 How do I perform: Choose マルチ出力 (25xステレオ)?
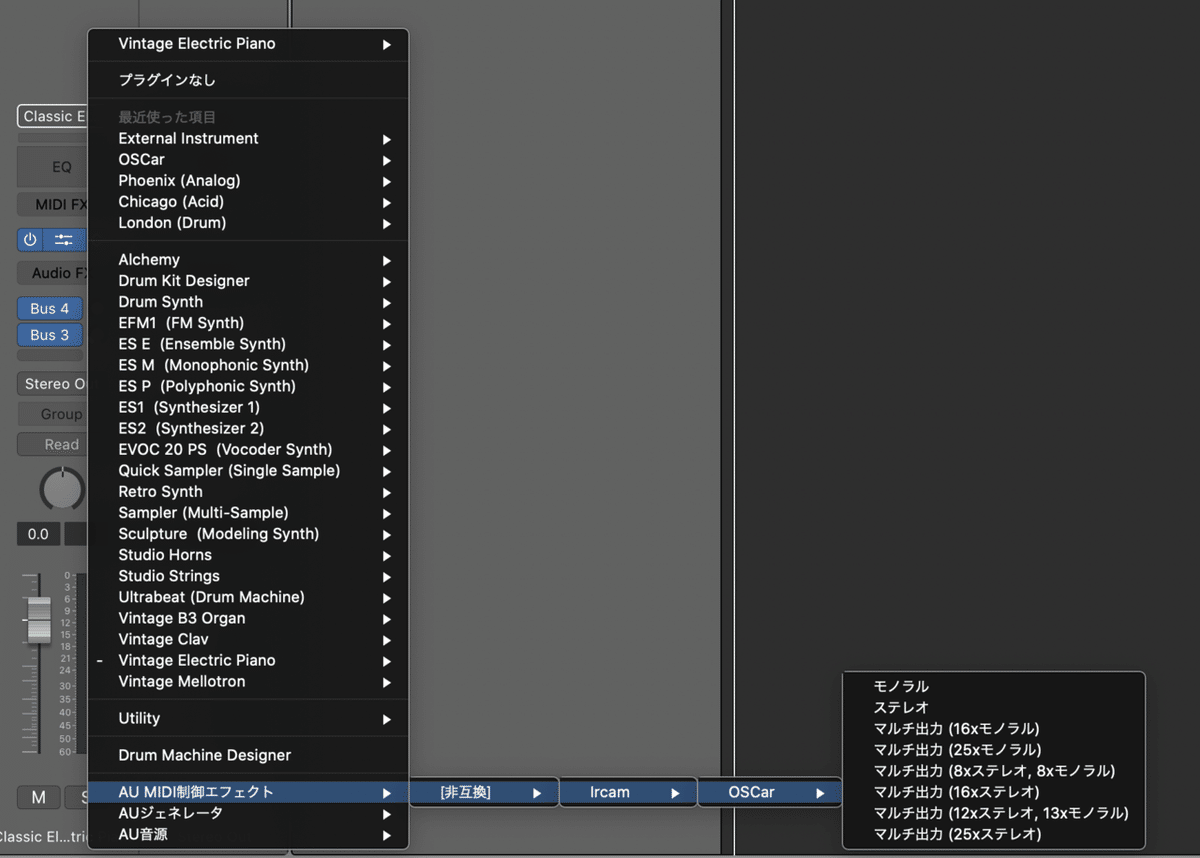994,833
